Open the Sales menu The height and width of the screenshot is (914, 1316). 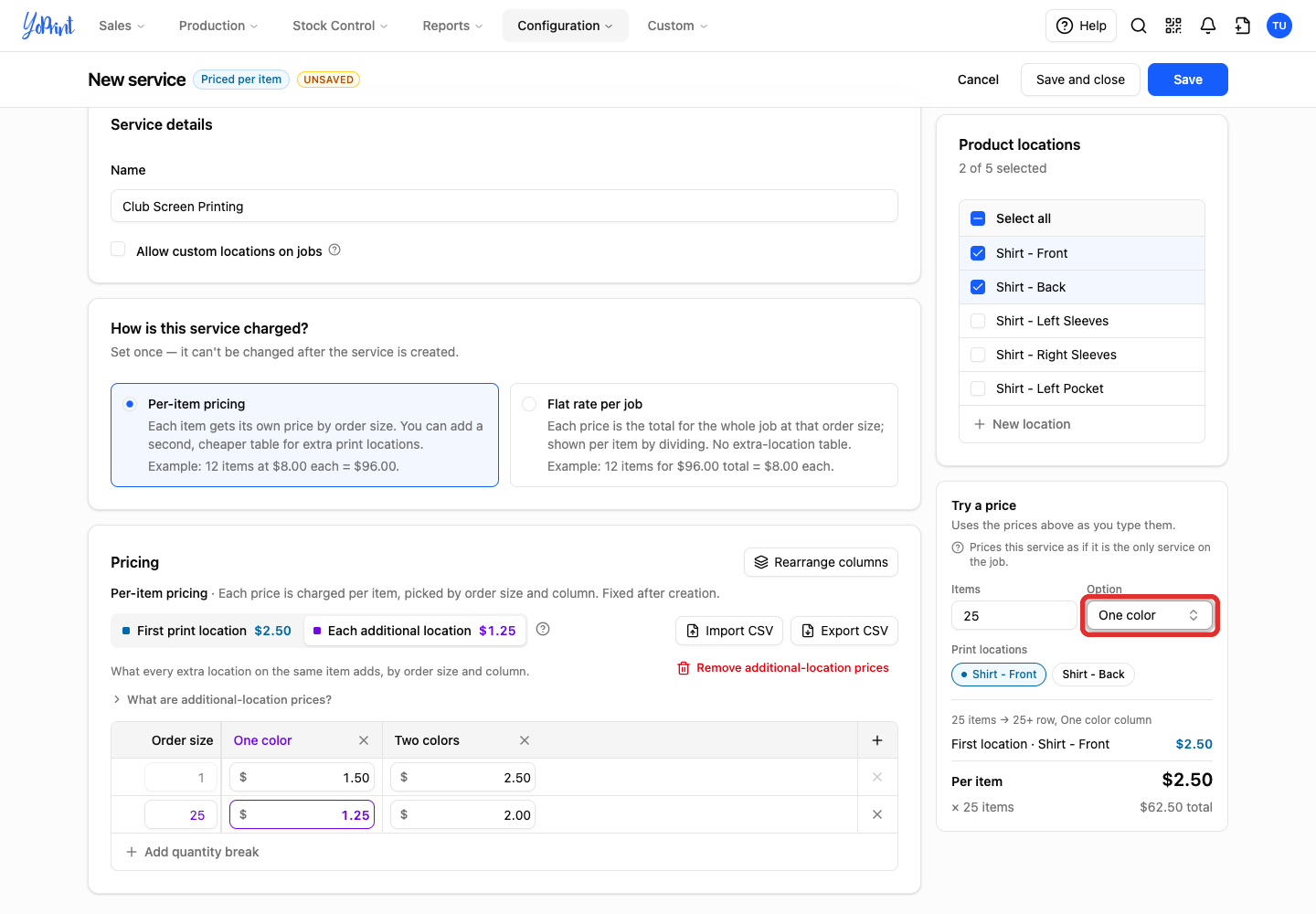click(x=122, y=26)
